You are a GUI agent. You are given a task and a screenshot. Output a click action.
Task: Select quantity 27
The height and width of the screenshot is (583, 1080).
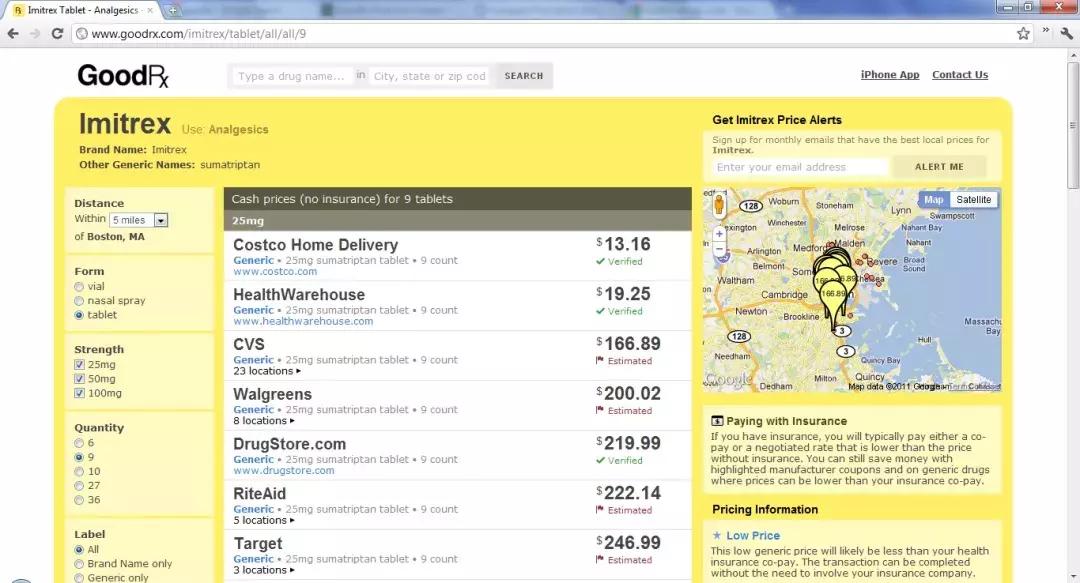click(79, 486)
